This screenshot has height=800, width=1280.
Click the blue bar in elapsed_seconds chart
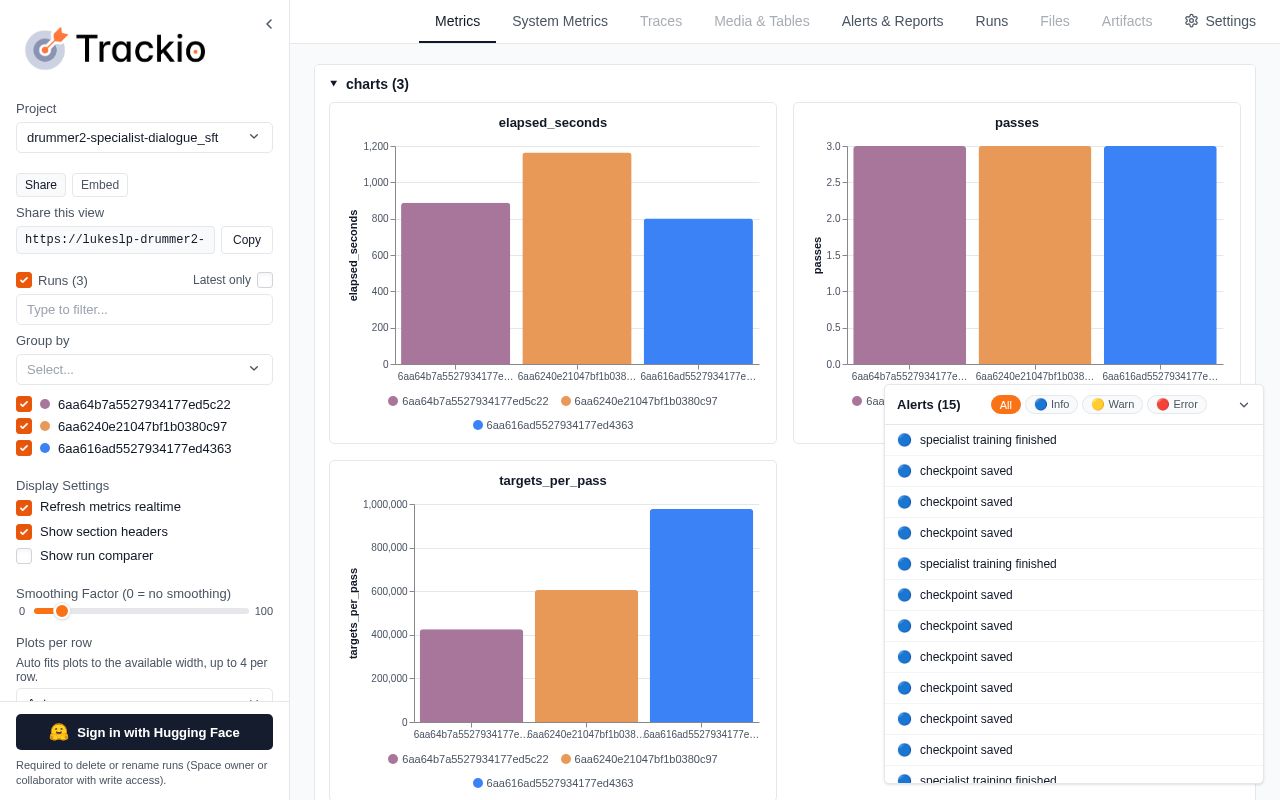698,292
